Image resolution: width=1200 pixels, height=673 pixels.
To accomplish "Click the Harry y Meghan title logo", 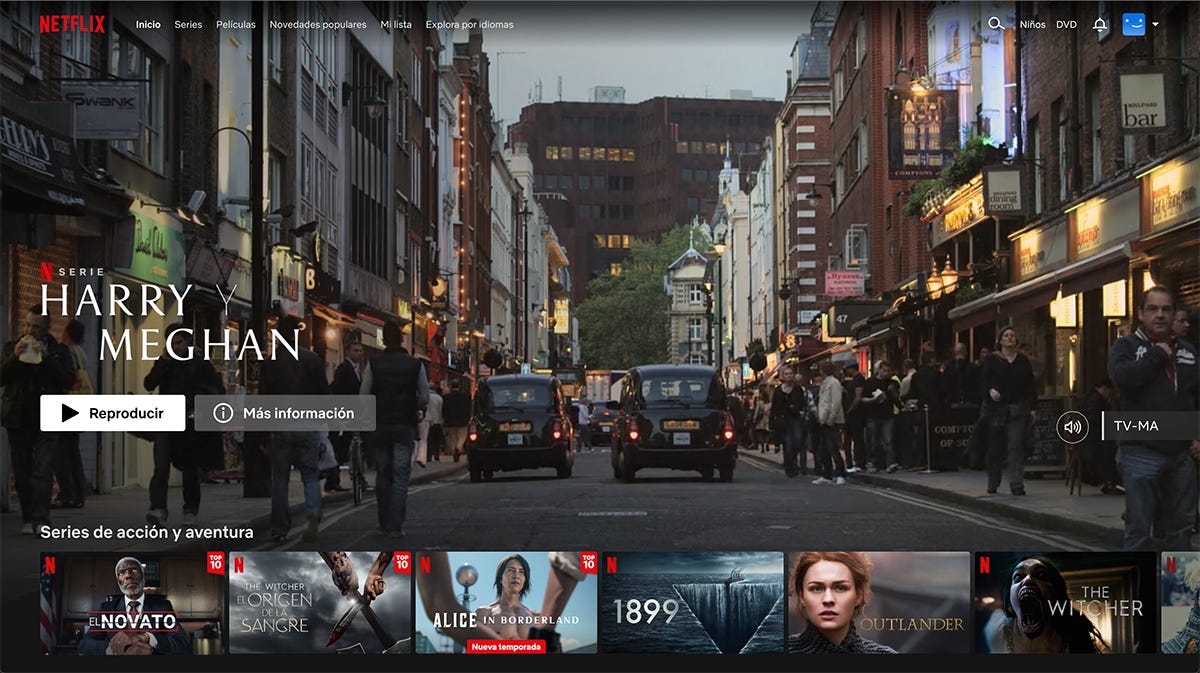I will click(170, 320).
